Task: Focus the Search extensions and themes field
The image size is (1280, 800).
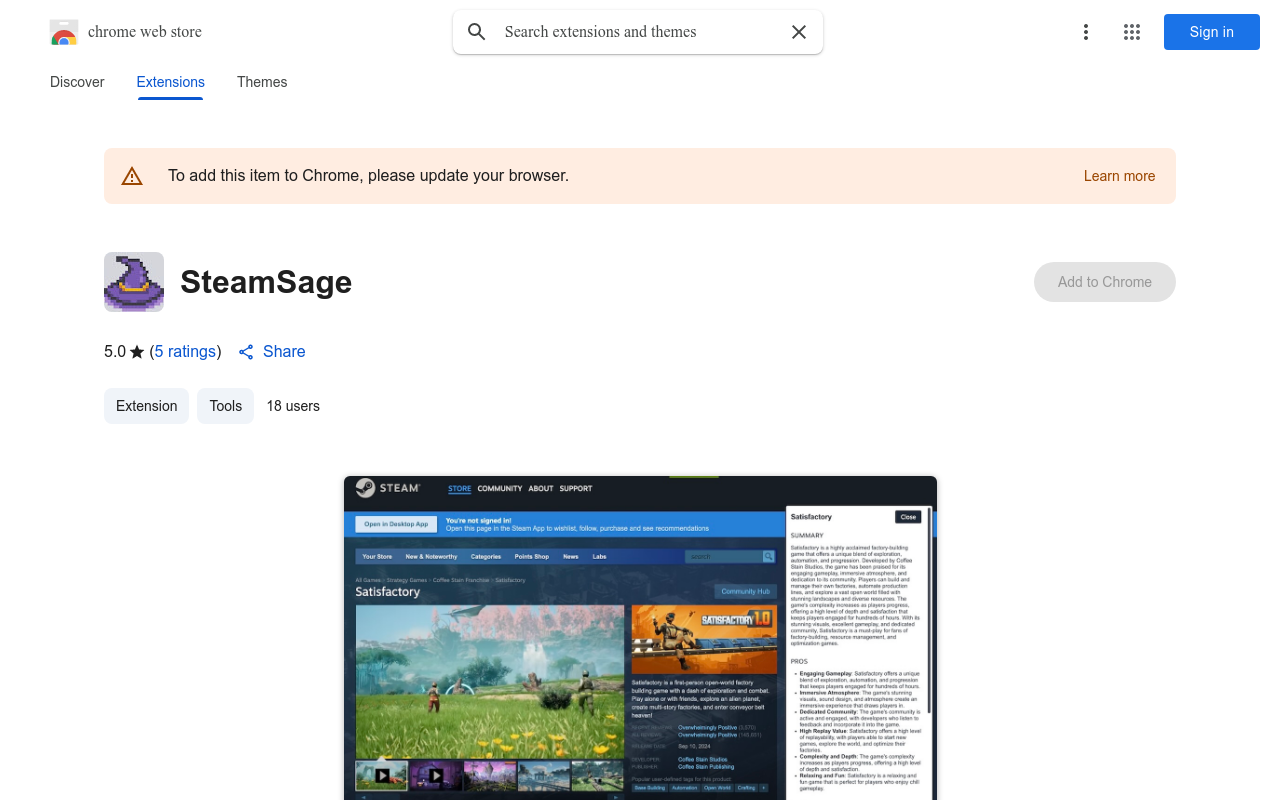Action: click(x=638, y=32)
